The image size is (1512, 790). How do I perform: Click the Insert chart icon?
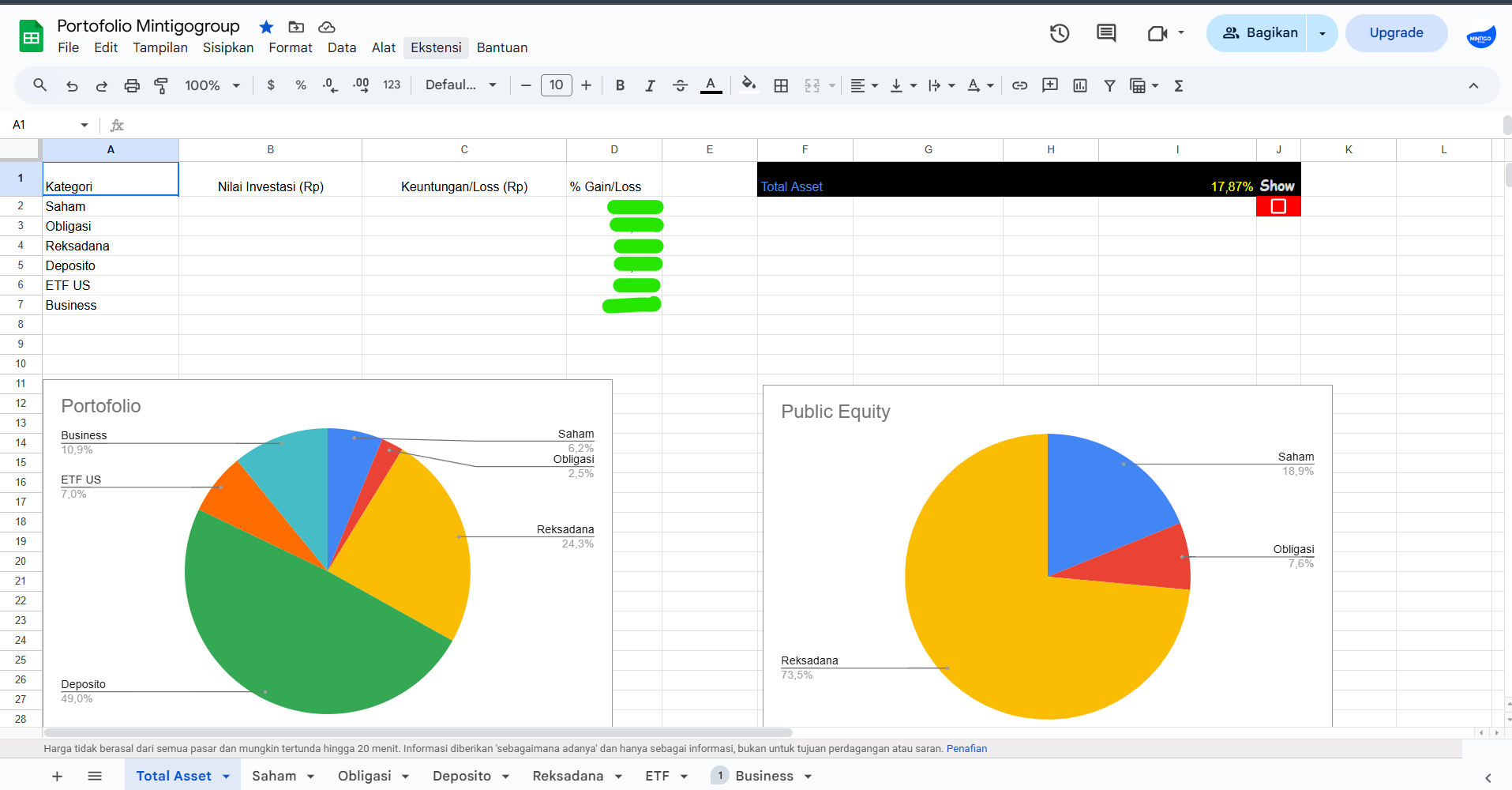click(1080, 86)
